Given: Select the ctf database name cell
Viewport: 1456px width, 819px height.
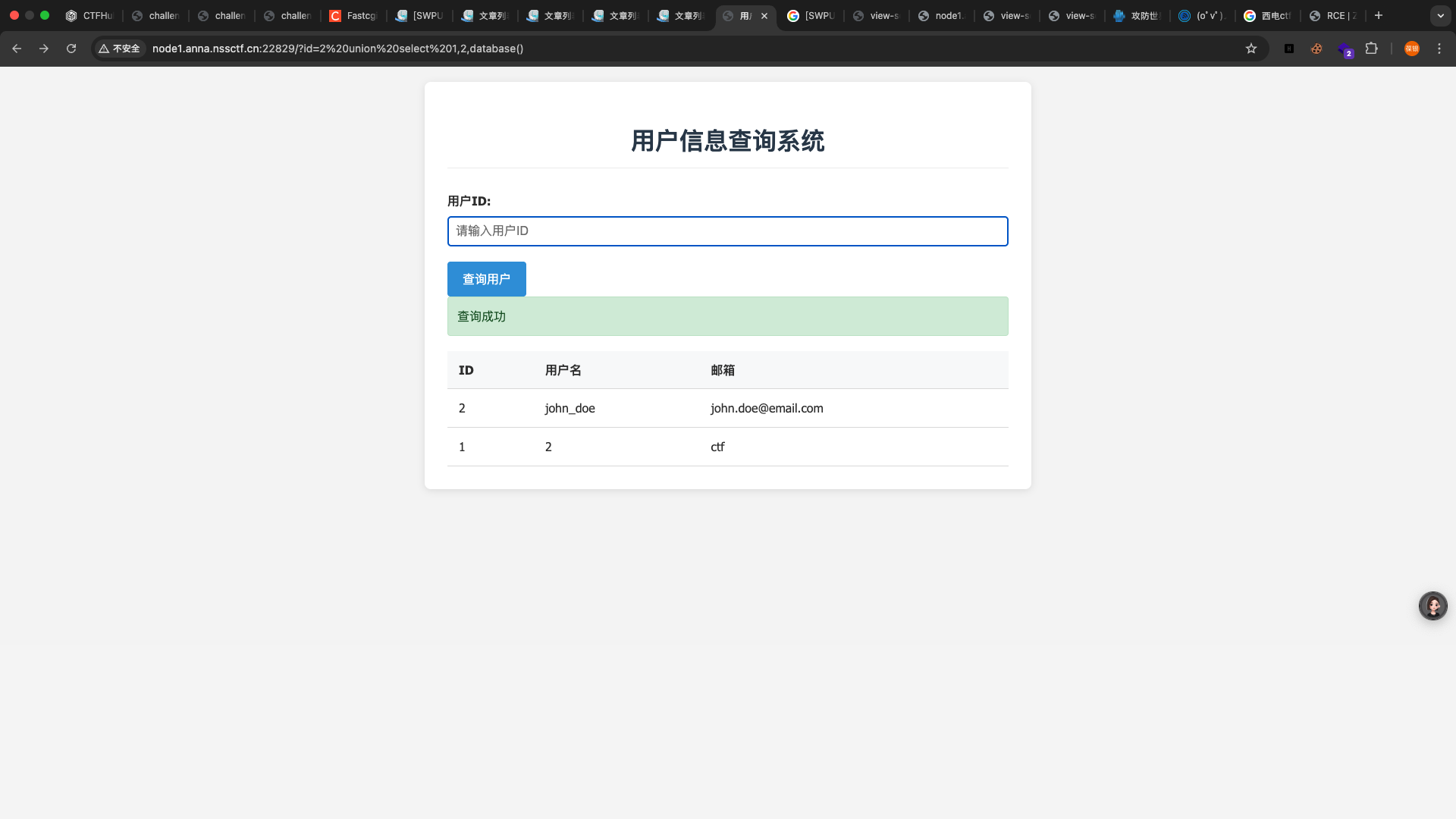Looking at the screenshot, I should pyautogui.click(x=717, y=447).
